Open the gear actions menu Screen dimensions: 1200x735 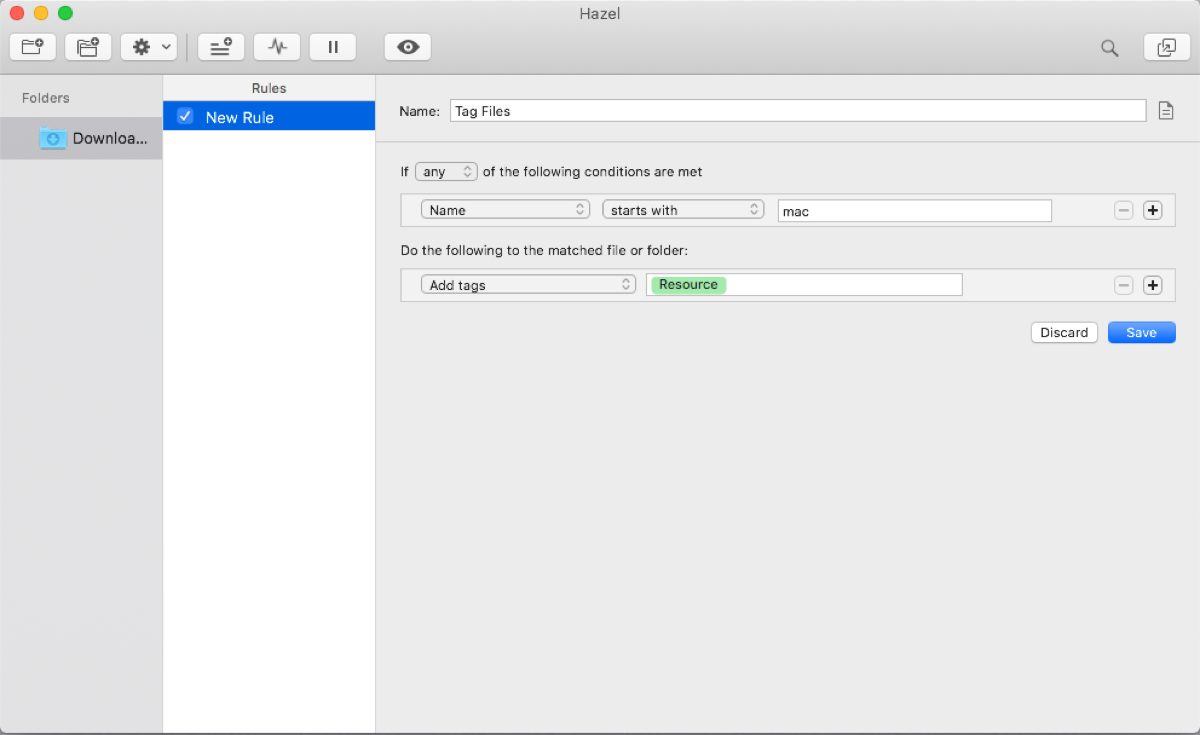(x=149, y=47)
